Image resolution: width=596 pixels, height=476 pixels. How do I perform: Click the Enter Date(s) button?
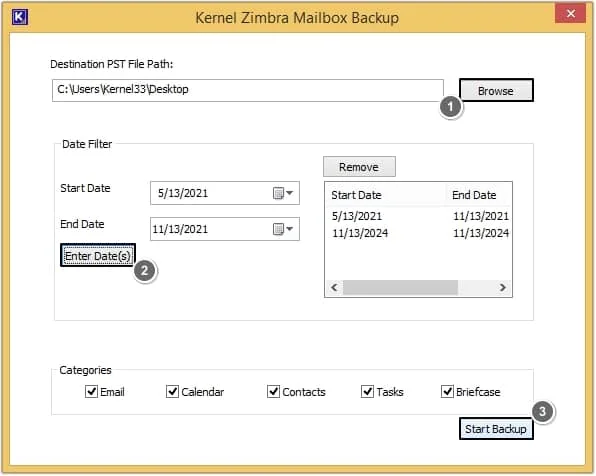click(x=98, y=256)
